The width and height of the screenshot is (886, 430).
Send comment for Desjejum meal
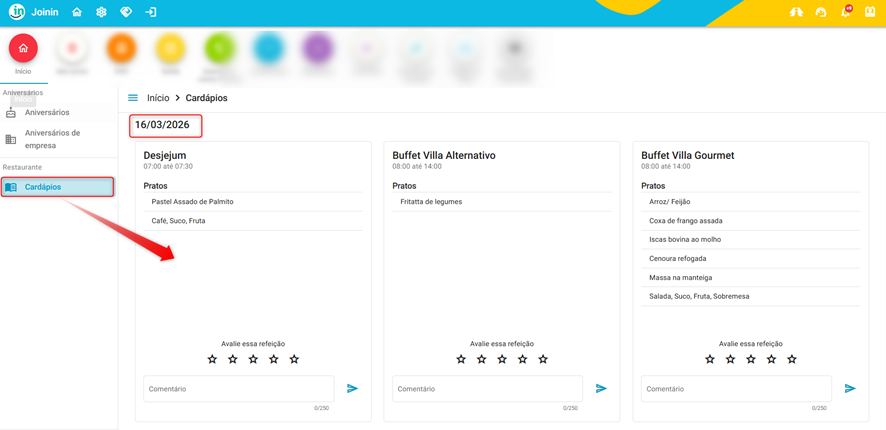coord(352,388)
